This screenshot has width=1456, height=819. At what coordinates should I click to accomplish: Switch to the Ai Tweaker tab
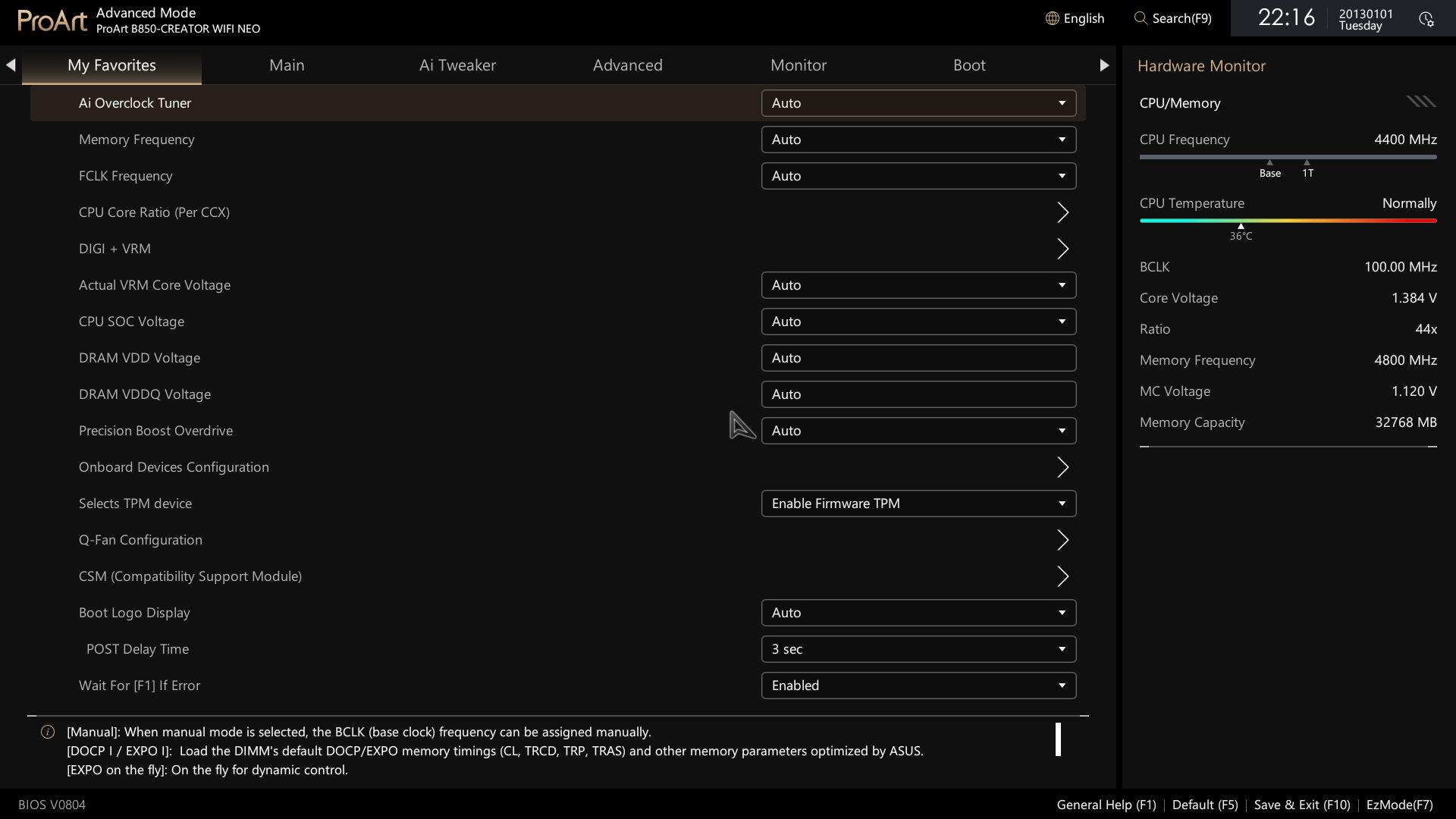click(x=457, y=65)
